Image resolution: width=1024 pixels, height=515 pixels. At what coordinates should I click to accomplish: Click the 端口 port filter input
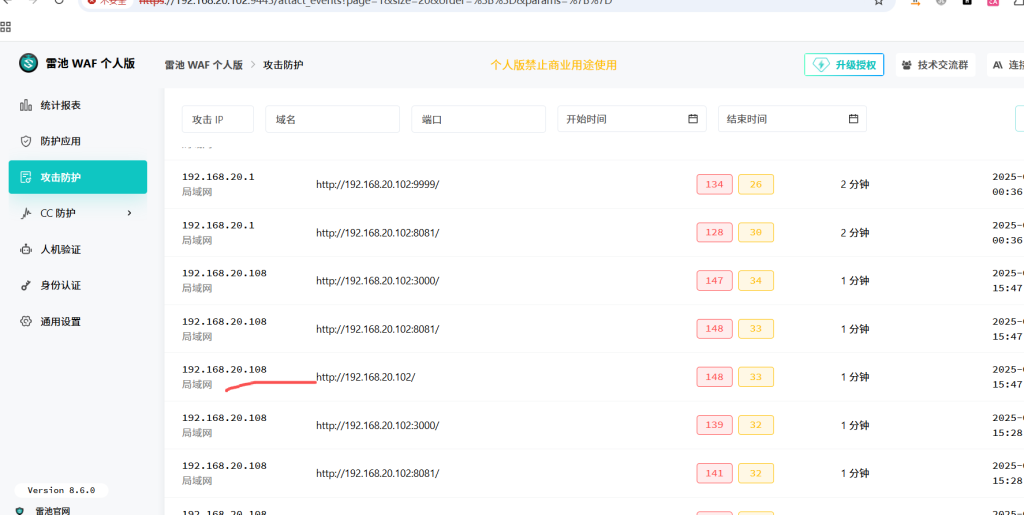478,119
